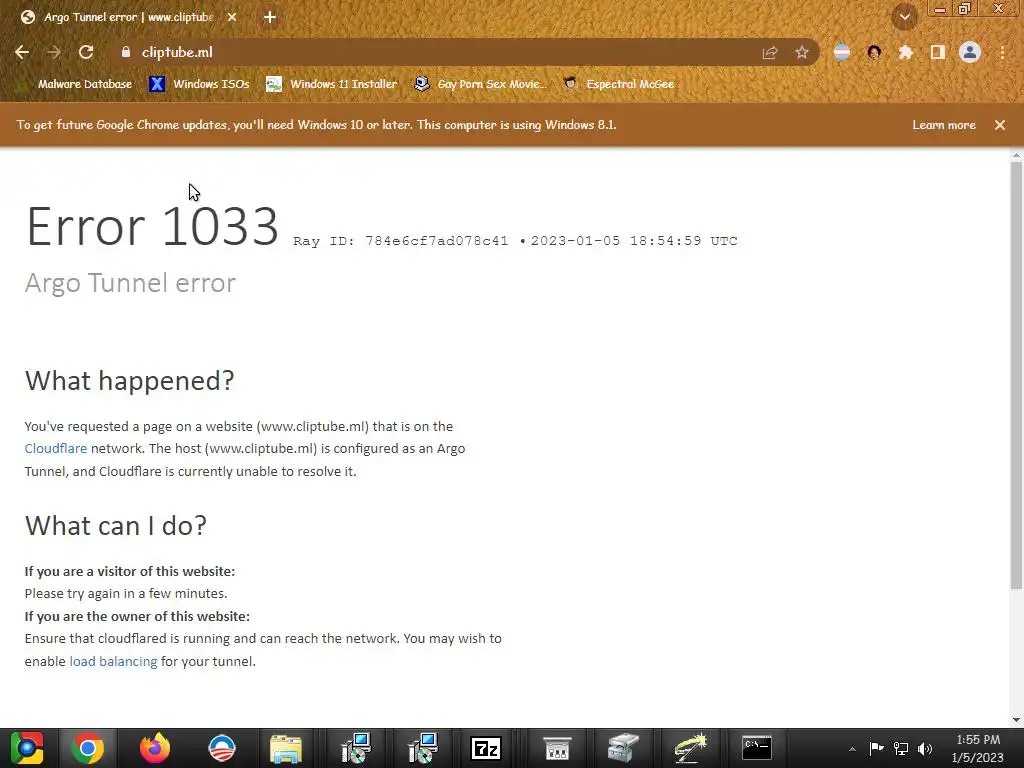Open the red-white-blue circular taskbar icon
Screen dimensions: 1024x768
221,748
